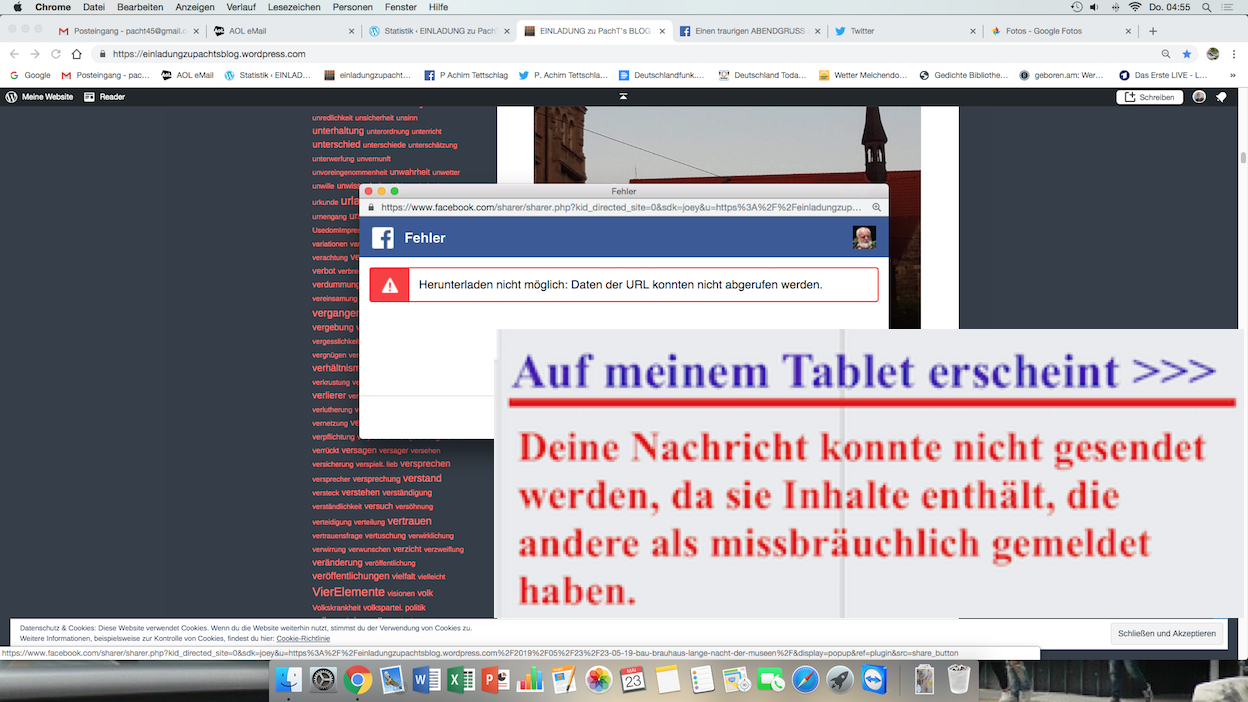Click the Meine Website WordPress icon

[39, 97]
